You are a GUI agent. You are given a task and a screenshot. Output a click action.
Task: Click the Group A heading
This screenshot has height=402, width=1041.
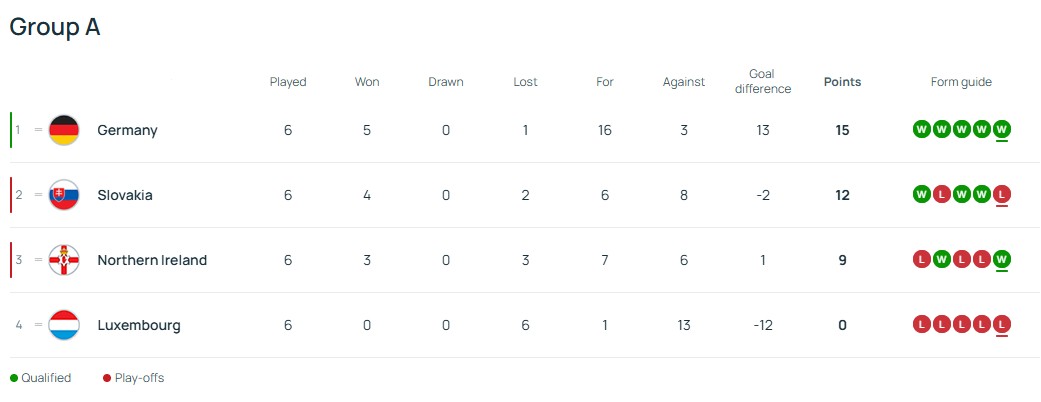pyautogui.click(x=55, y=28)
